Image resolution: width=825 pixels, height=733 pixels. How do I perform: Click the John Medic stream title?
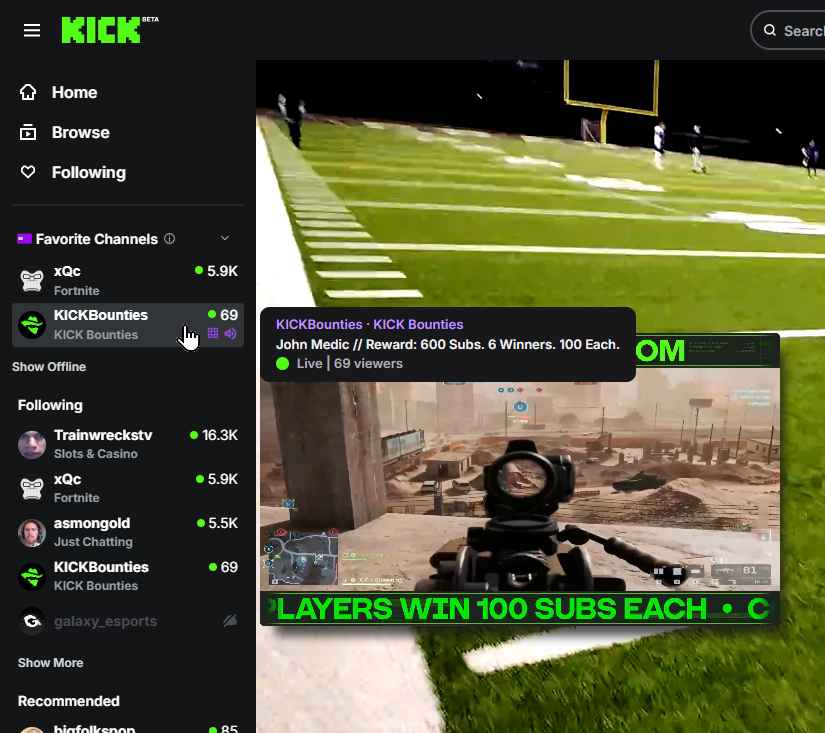tap(448, 345)
